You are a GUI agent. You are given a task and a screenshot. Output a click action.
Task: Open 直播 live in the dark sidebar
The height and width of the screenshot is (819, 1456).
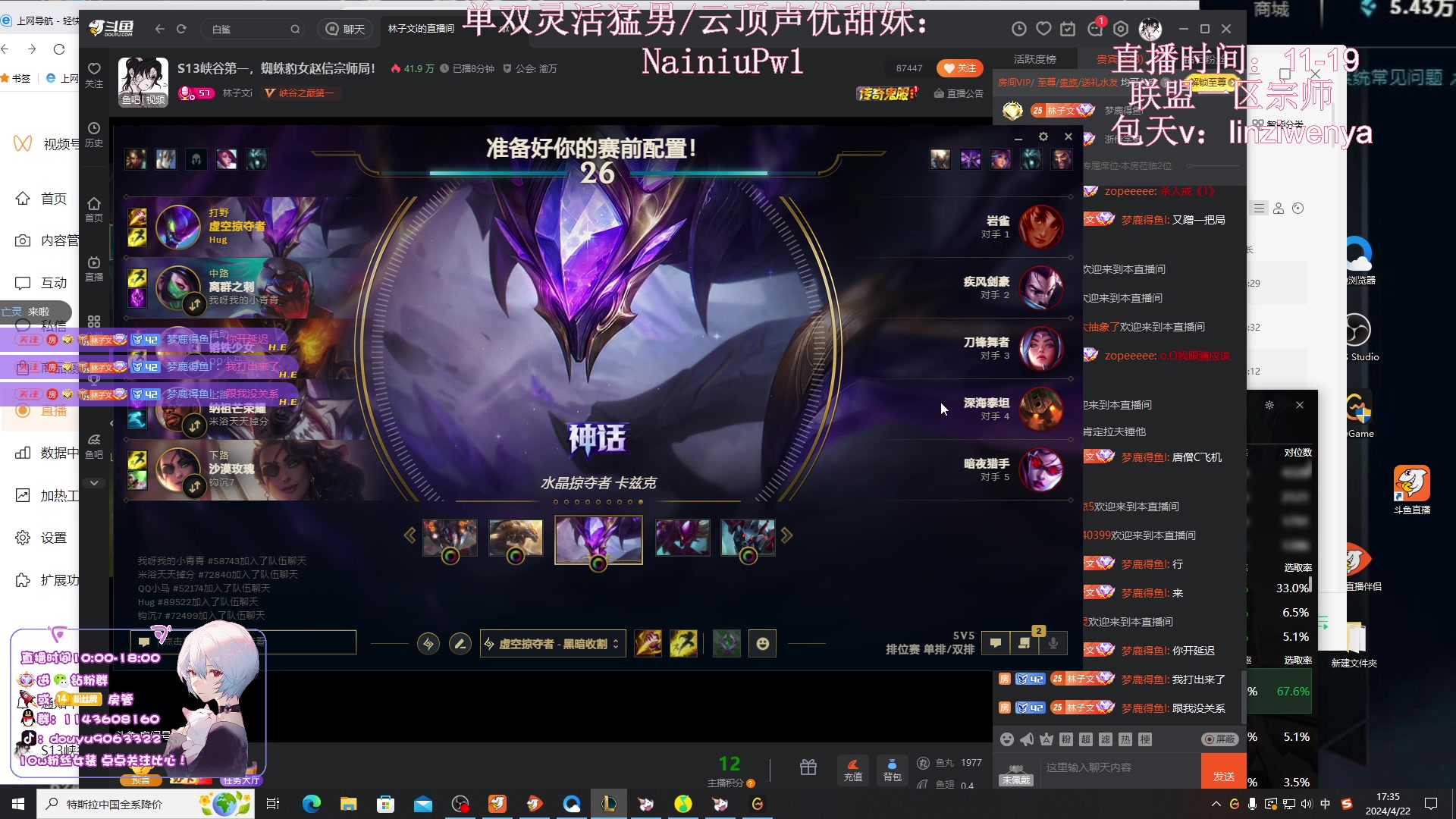point(94,268)
